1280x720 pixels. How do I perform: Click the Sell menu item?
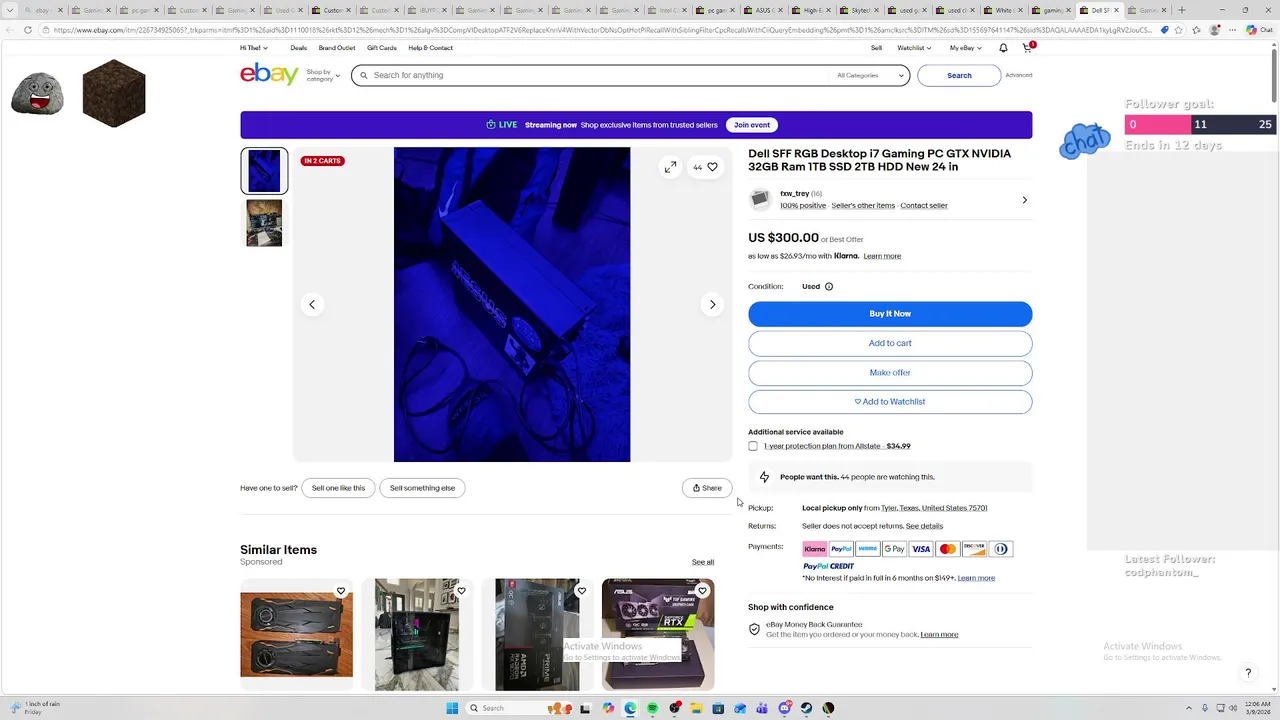pos(876,48)
